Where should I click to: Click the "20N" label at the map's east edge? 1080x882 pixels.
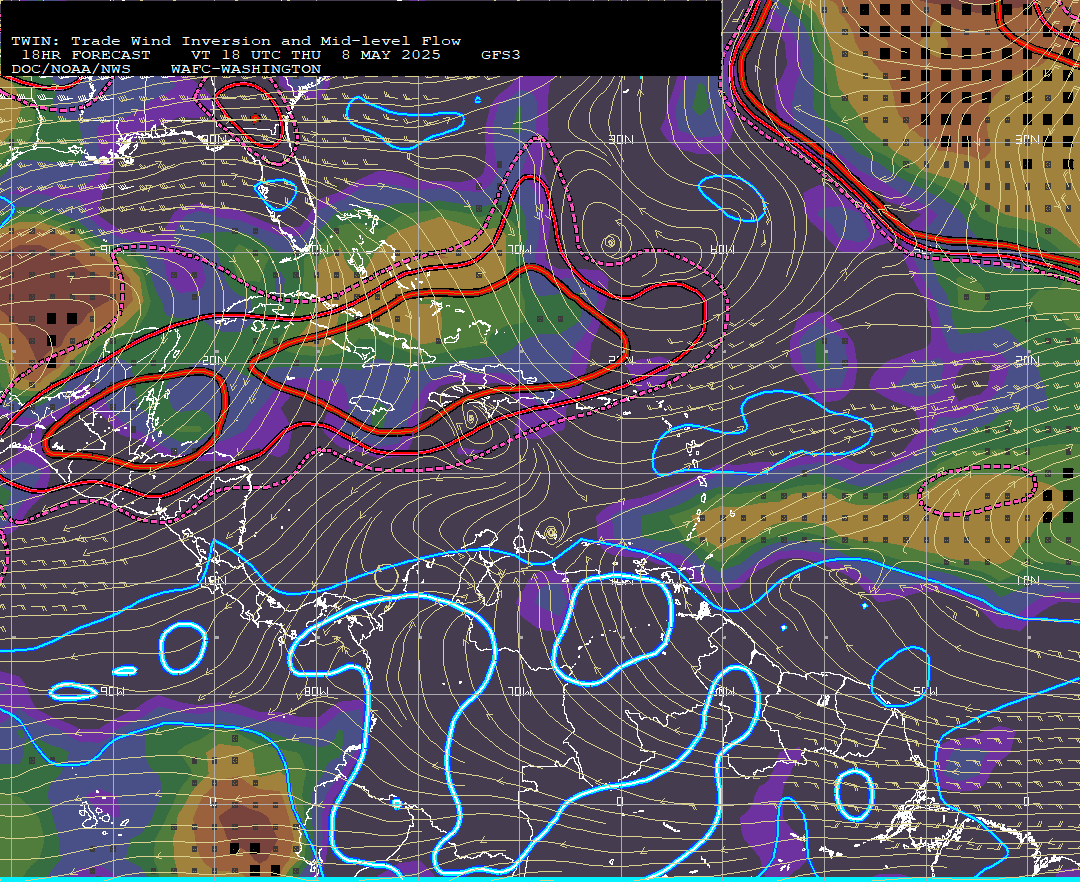coord(1027,361)
